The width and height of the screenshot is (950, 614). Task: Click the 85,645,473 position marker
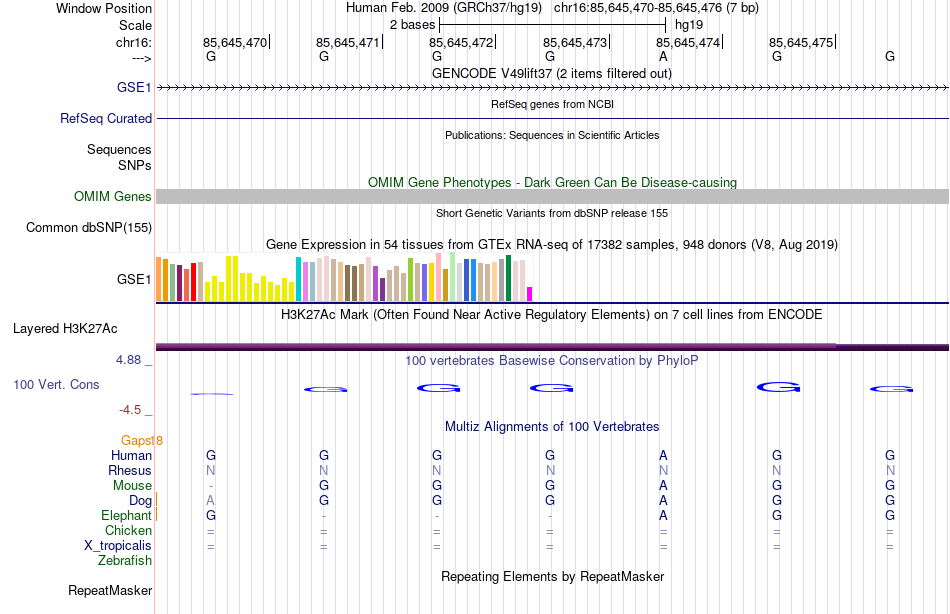576,42
